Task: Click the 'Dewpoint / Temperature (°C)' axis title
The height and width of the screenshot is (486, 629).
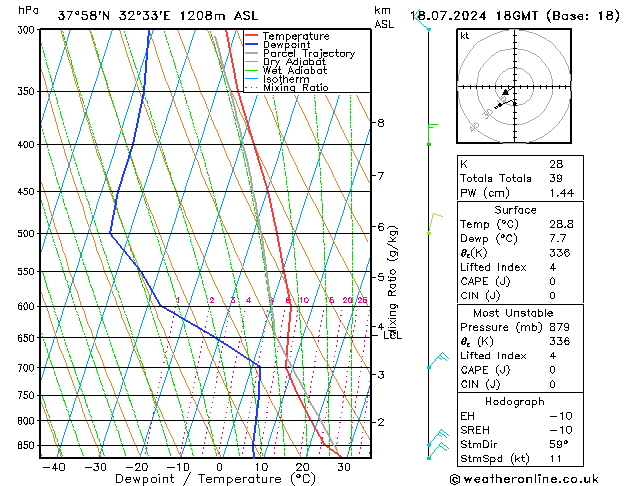Action: point(215,479)
